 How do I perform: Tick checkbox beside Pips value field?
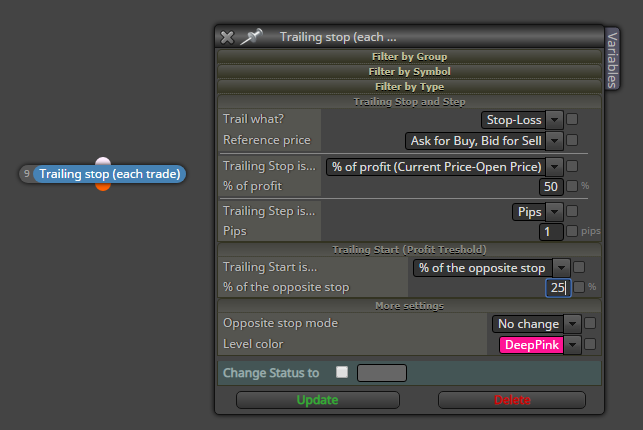pos(572,231)
